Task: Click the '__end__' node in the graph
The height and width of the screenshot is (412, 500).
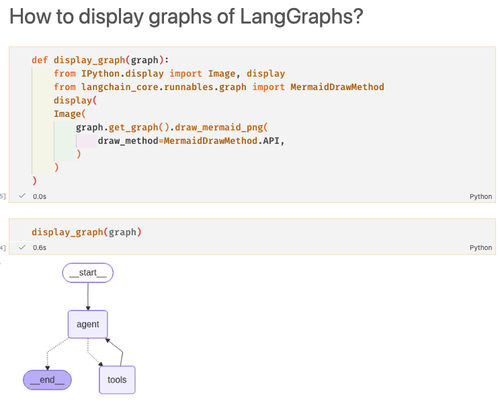Action: 47,380
